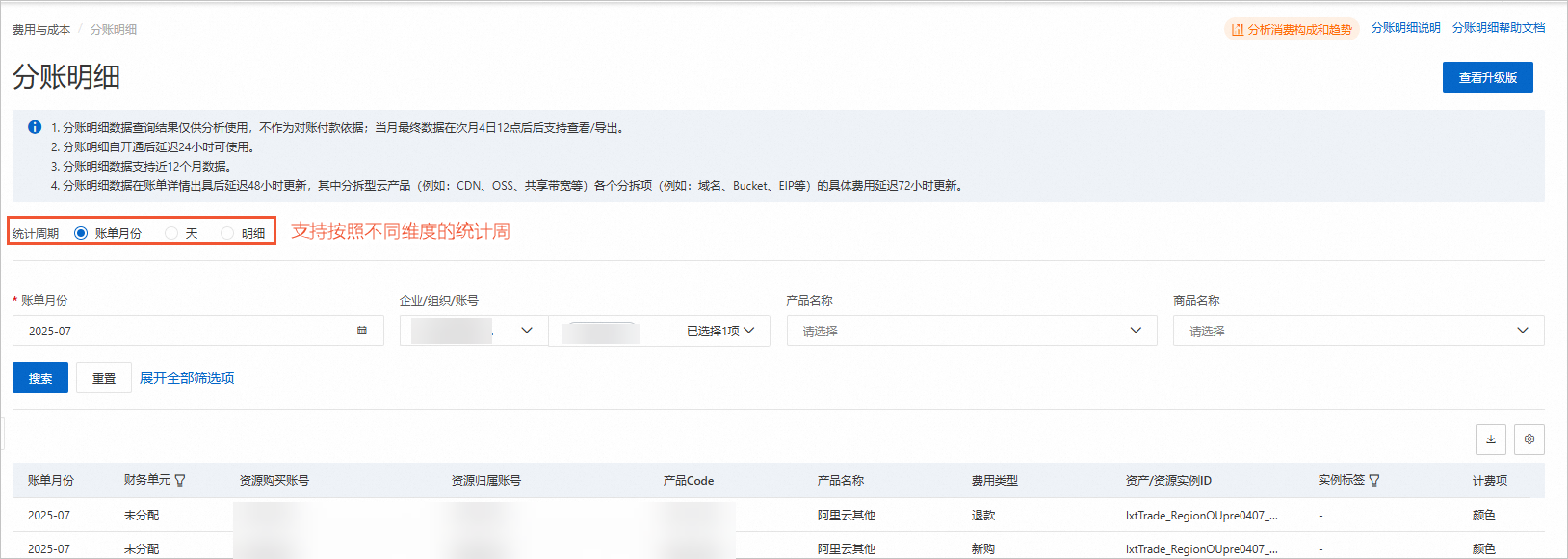This screenshot has width=1568, height=559.
Task: Select the 明细 radio button
Action: pos(227,233)
